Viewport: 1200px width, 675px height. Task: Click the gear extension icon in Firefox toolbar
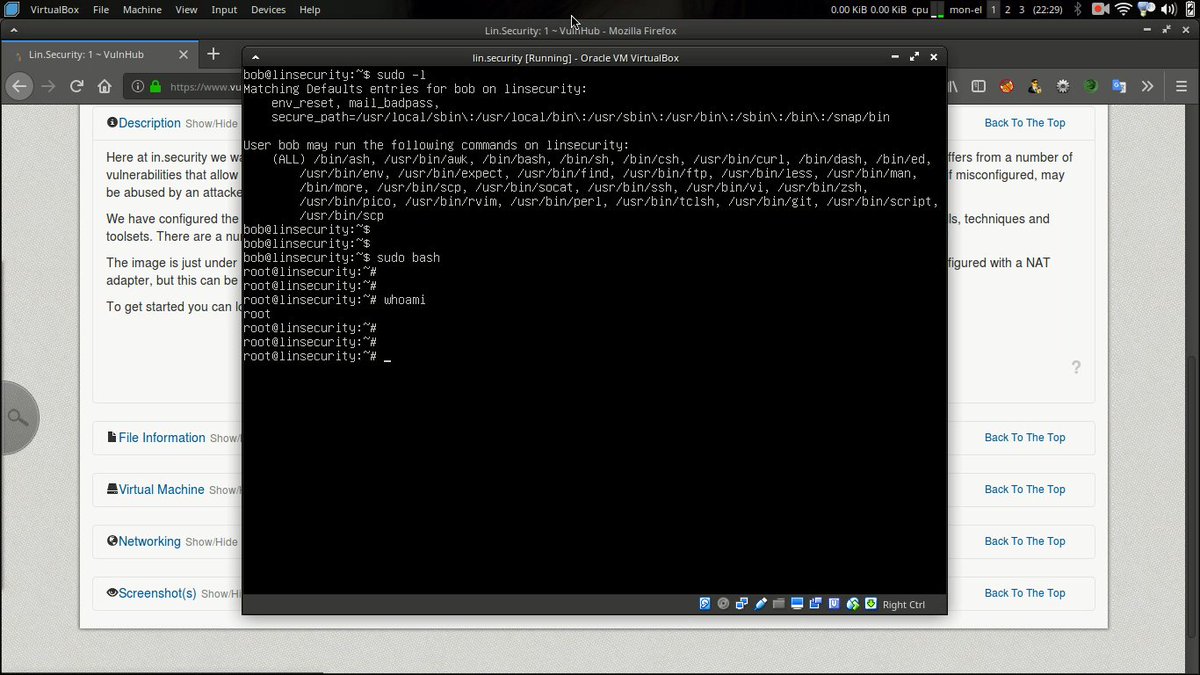[x=1063, y=87]
